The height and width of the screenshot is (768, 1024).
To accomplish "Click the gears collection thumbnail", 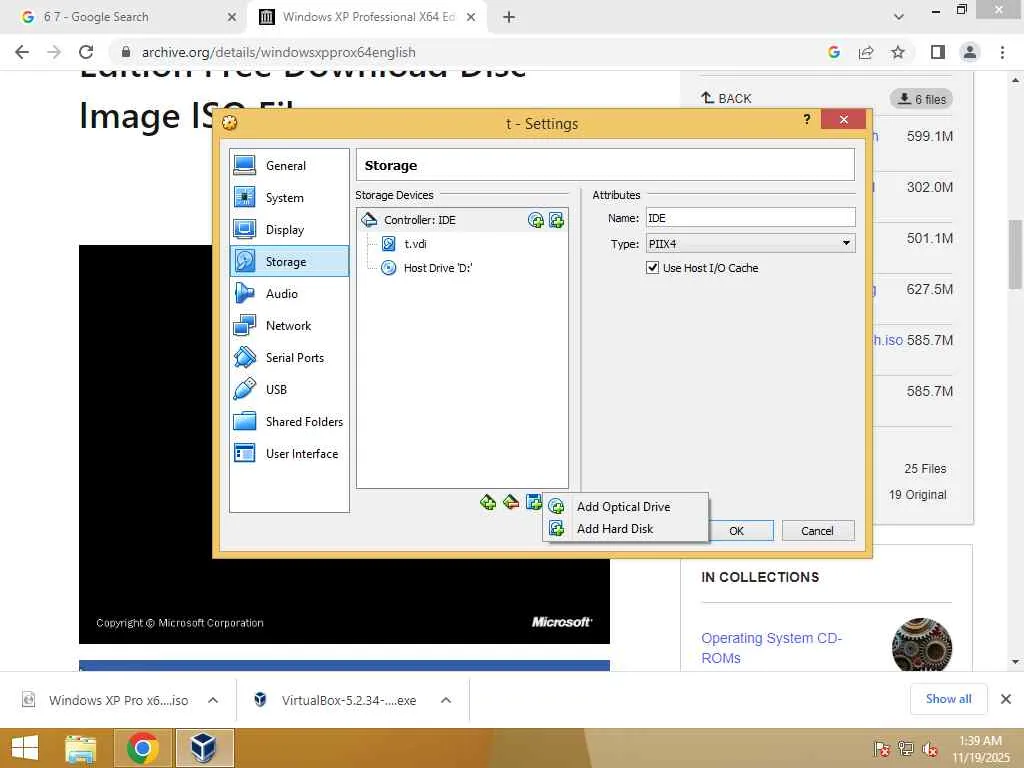I will click(x=922, y=645).
